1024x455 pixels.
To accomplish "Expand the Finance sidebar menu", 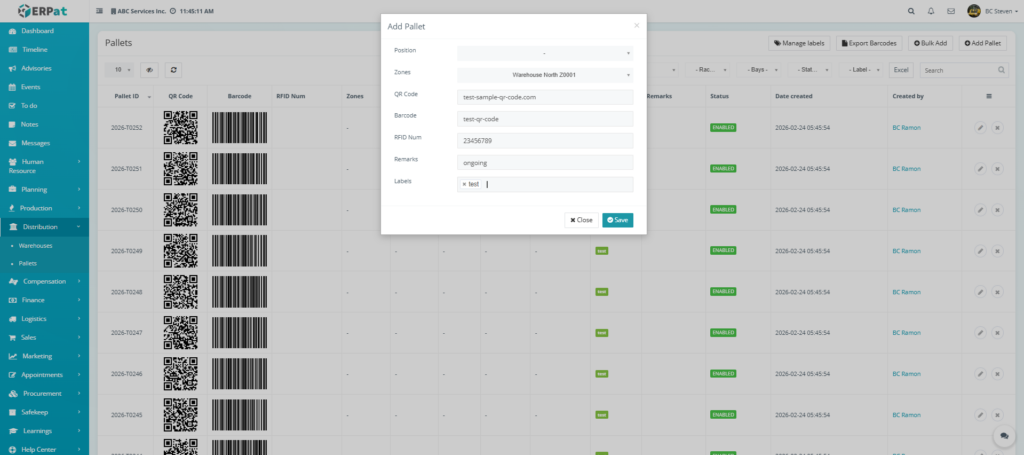I will pos(44,299).
